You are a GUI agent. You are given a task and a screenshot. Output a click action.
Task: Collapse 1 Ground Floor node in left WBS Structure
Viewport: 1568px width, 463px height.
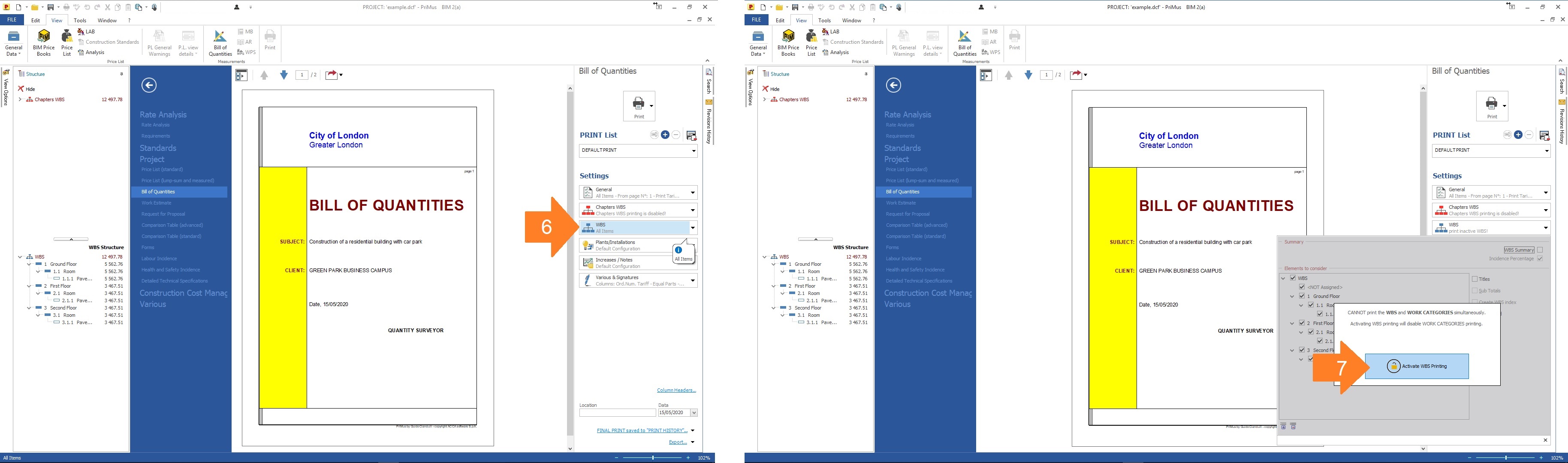click(x=29, y=264)
